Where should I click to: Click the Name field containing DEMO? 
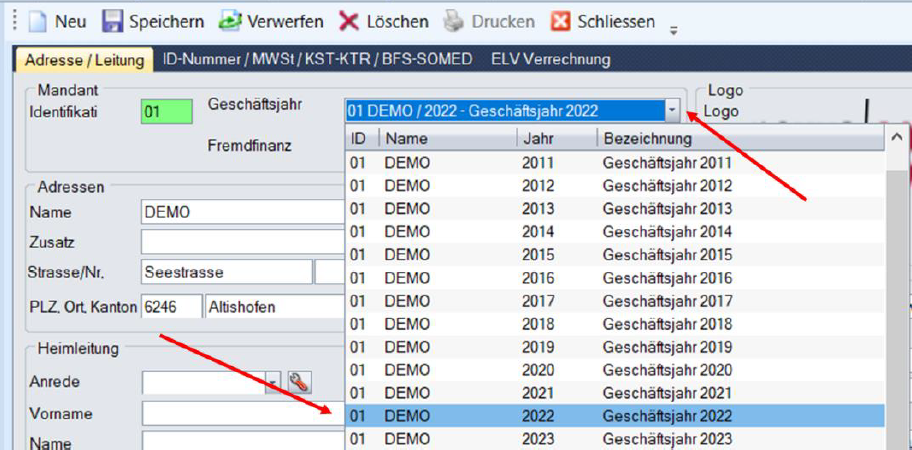click(x=243, y=212)
